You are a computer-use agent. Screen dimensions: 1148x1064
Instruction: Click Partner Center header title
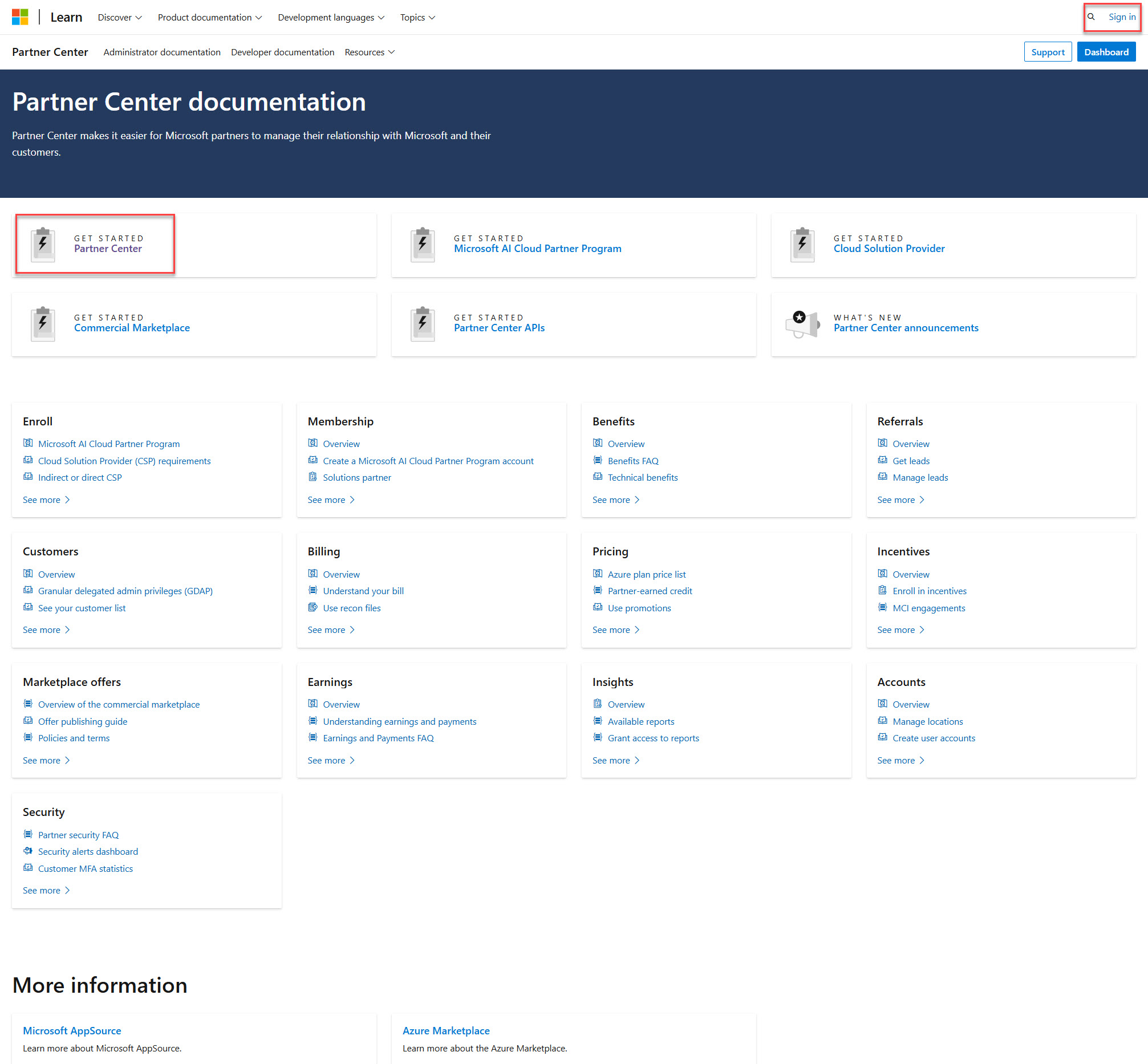[x=50, y=52]
